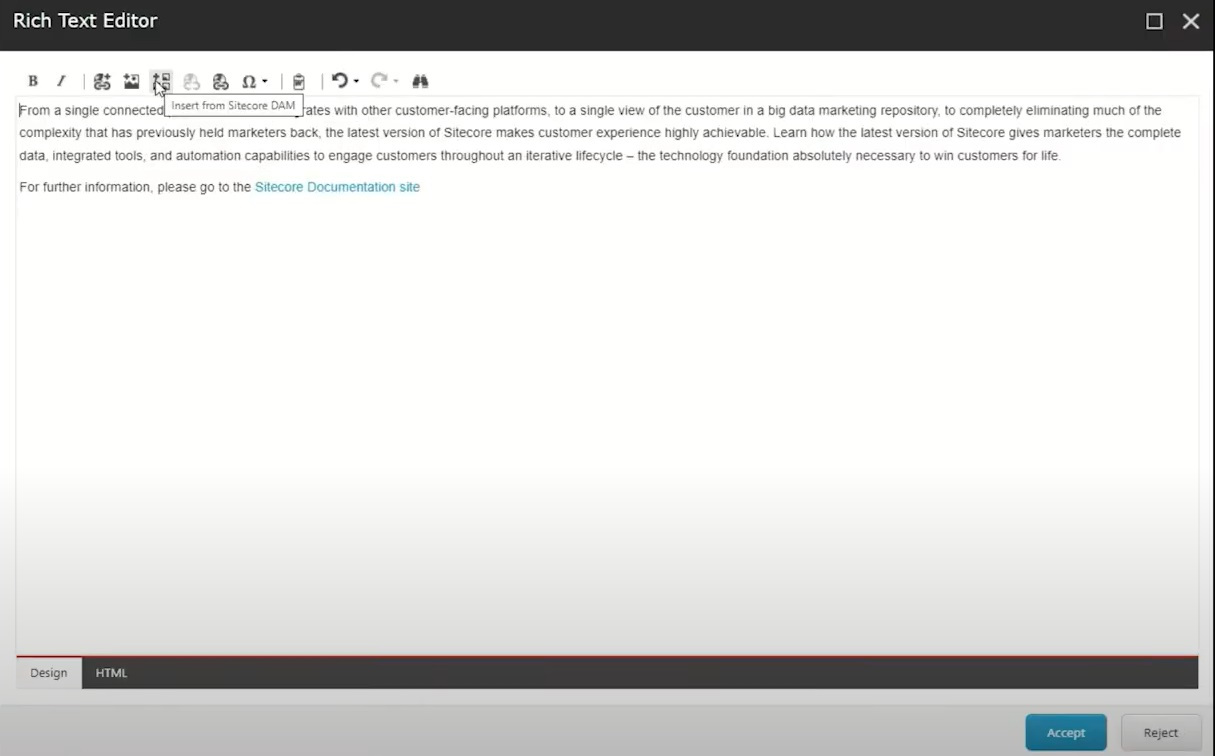This screenshot has width=1215, height=756.
Task: Open the redo history dropdown arrow
Action: (x=396, y=81)
